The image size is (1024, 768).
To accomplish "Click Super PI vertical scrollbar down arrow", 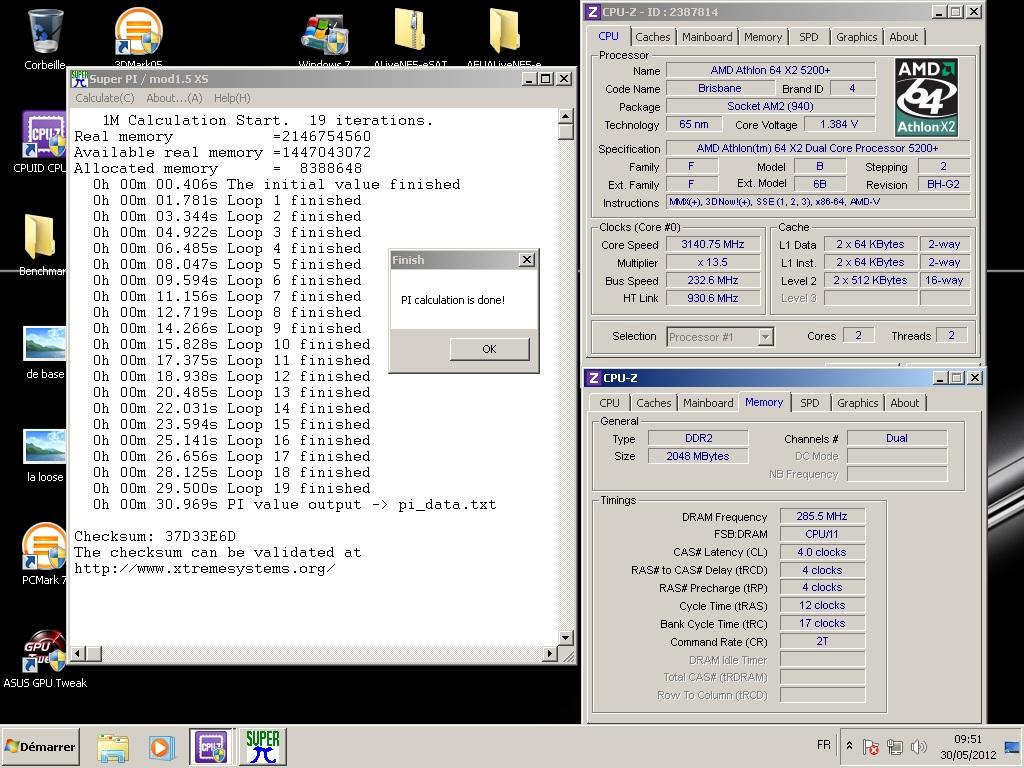I will [x=566, y=637].
